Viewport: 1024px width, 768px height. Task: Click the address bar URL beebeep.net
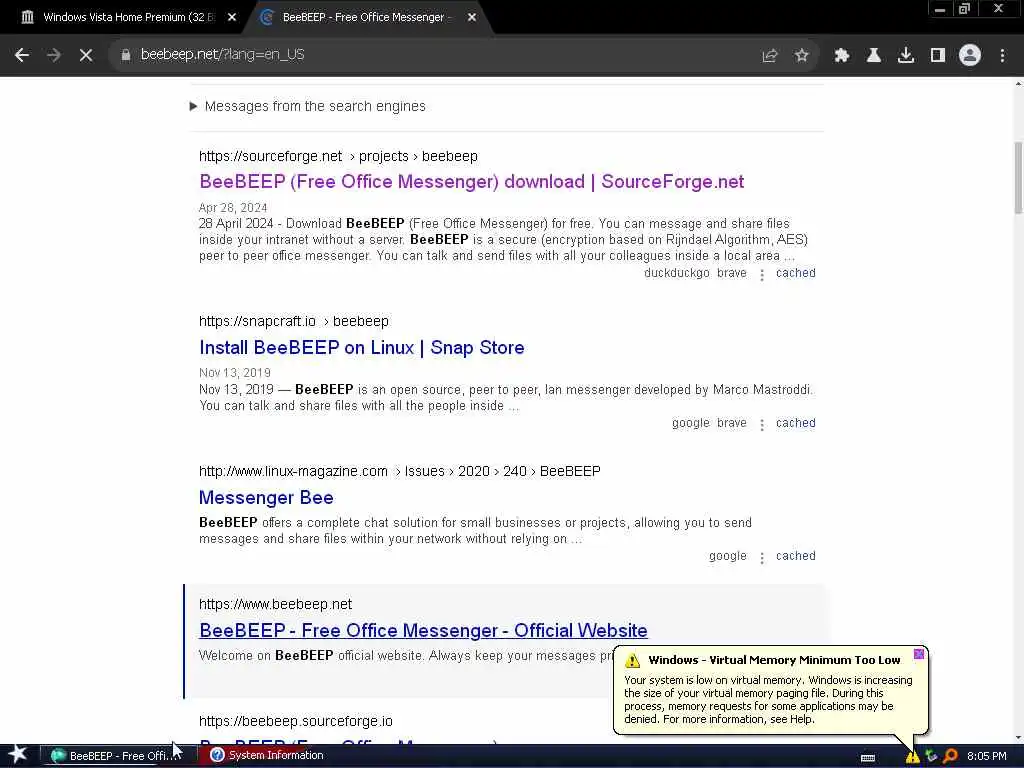223,55
